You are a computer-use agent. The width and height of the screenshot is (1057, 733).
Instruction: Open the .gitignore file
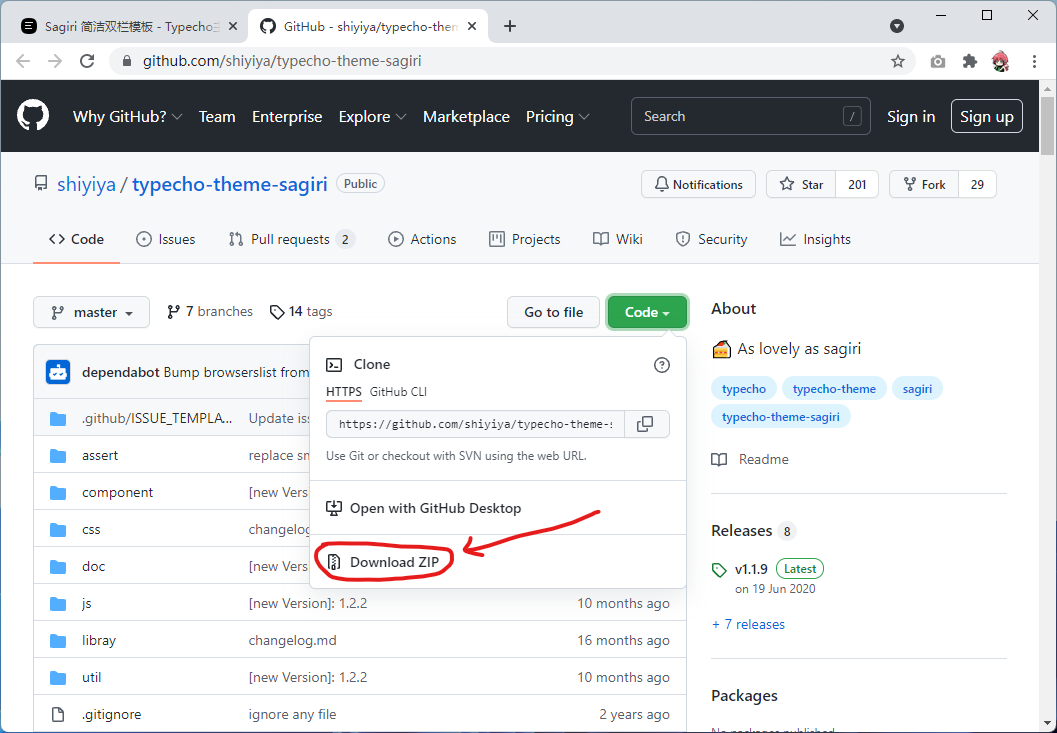pos(111,715)
